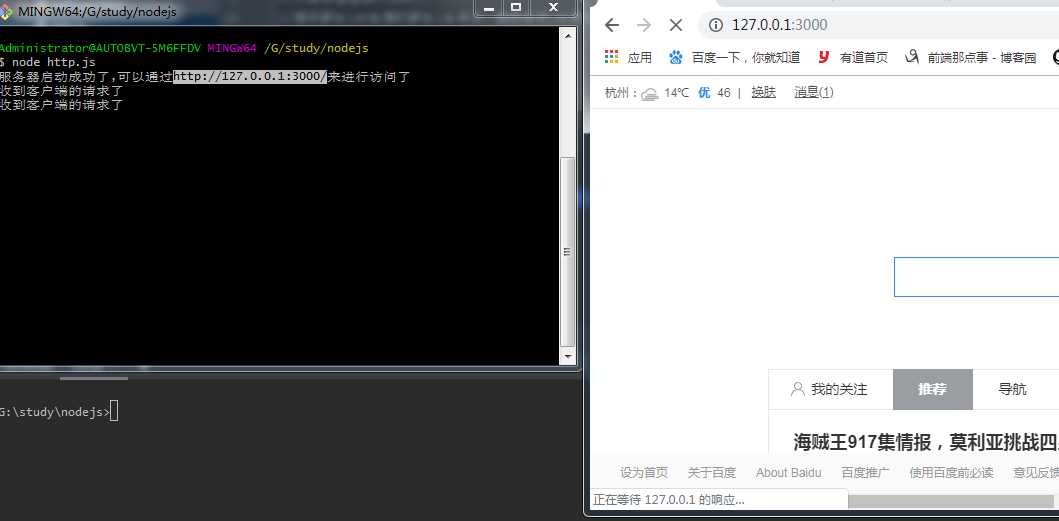Screen dimensions: 1059x521
Task: Click the highlighted http://127.0.0.1:3000/ text in terminal
Action: pos(250,77)
